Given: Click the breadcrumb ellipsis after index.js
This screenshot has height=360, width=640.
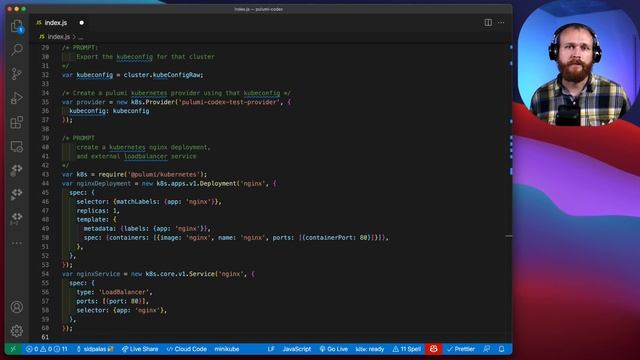Looking at the screenshot, I should coord(80,37).
